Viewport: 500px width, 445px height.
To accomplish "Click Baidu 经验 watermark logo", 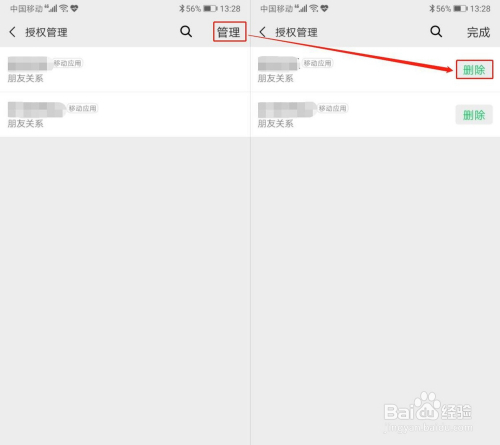I will 428,412.
